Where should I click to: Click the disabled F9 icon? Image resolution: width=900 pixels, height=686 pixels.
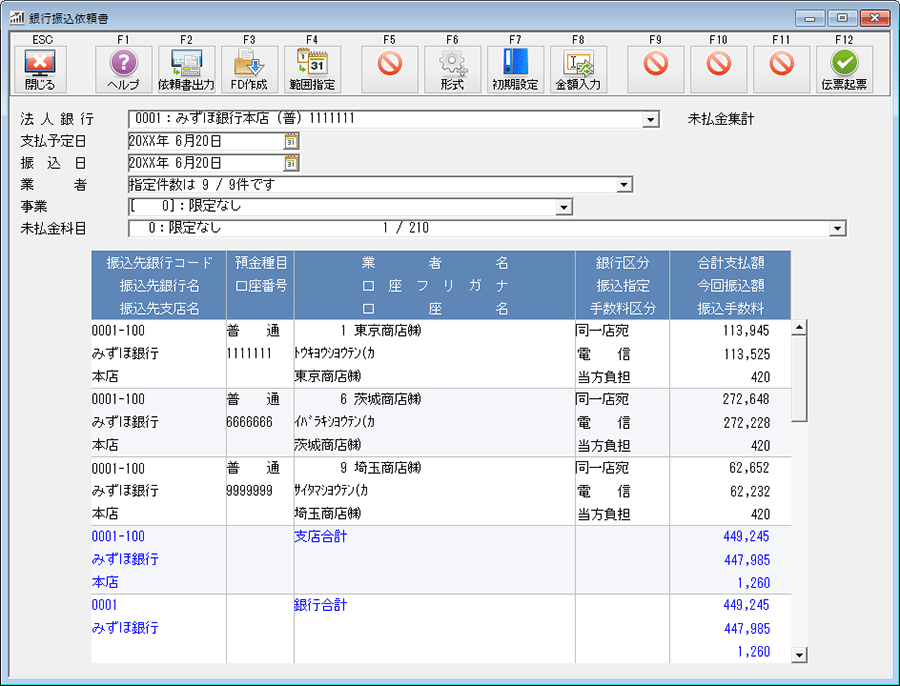pos(655,69)
